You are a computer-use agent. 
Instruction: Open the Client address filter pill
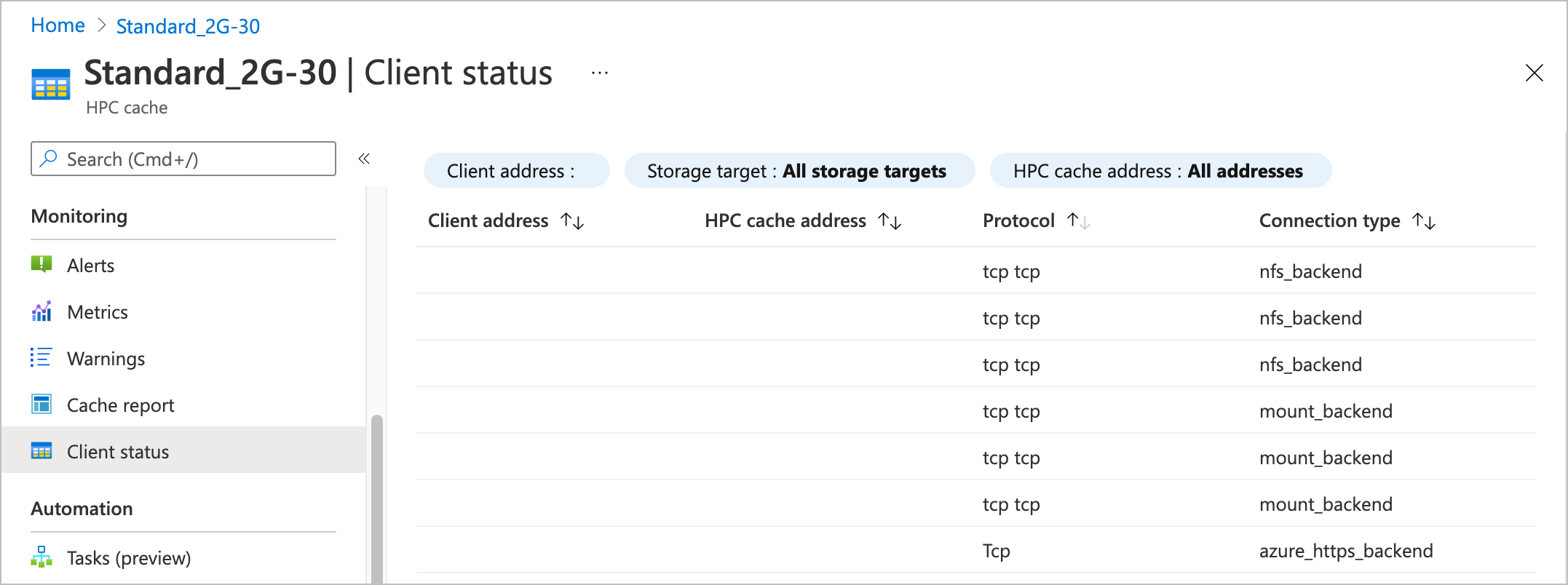point(515,171)
